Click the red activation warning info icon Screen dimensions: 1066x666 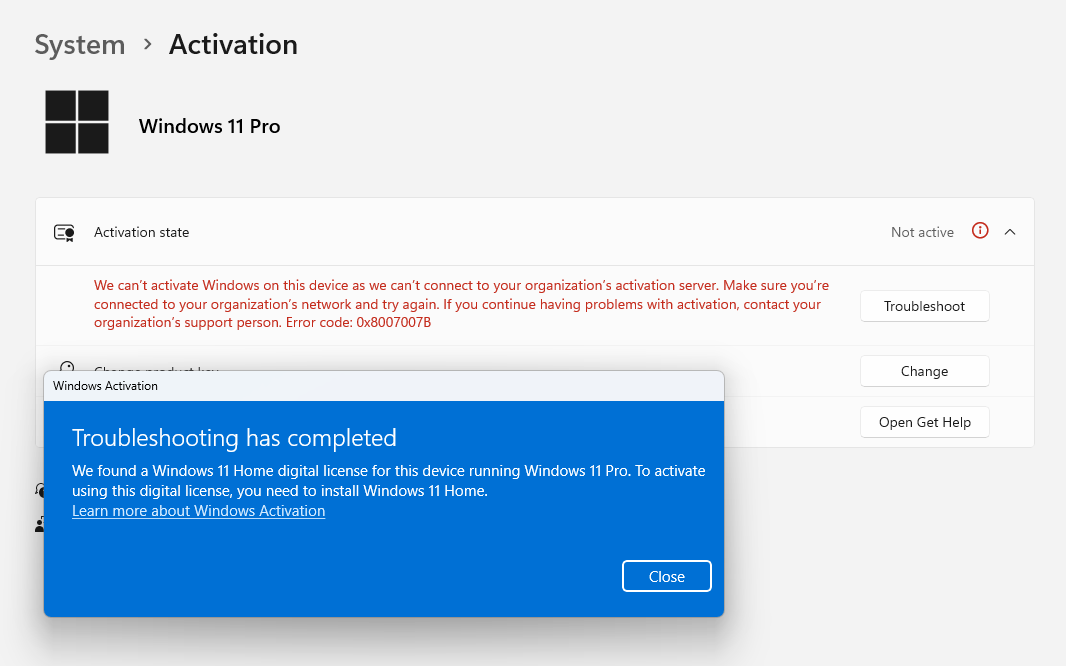tap(980, 231)
